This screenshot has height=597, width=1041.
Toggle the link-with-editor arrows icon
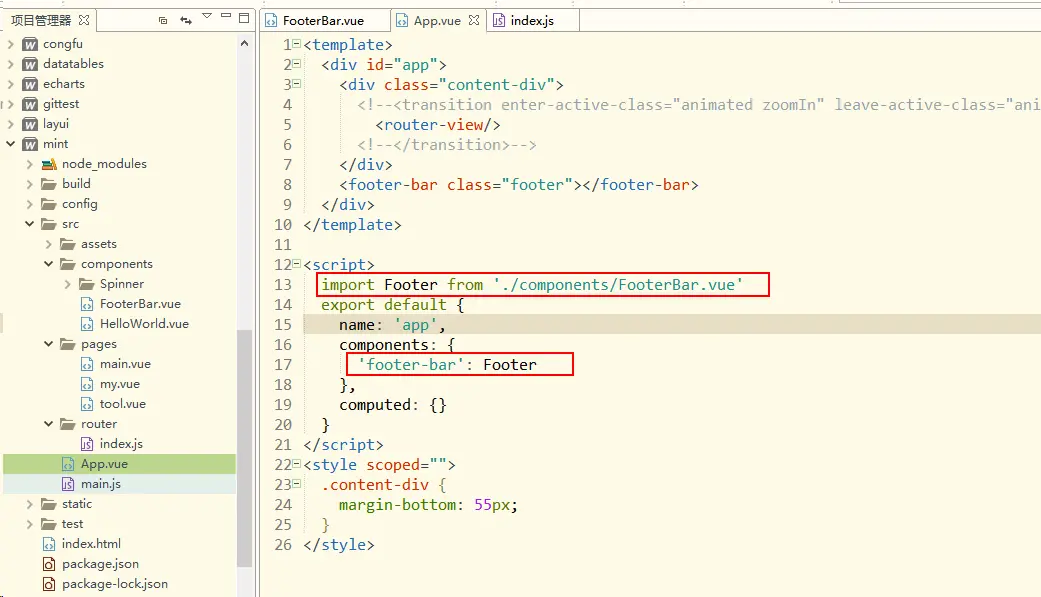click(186, 21)
